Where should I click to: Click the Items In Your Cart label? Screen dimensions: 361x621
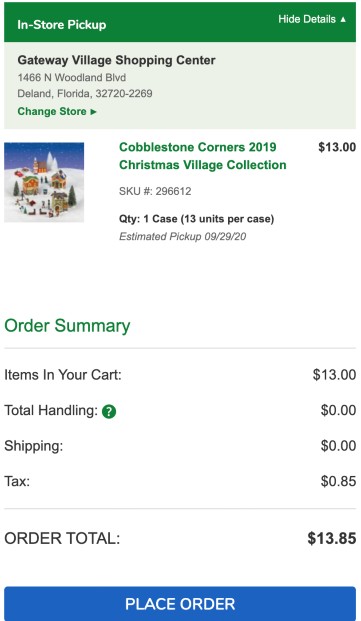tap(63, 375)
